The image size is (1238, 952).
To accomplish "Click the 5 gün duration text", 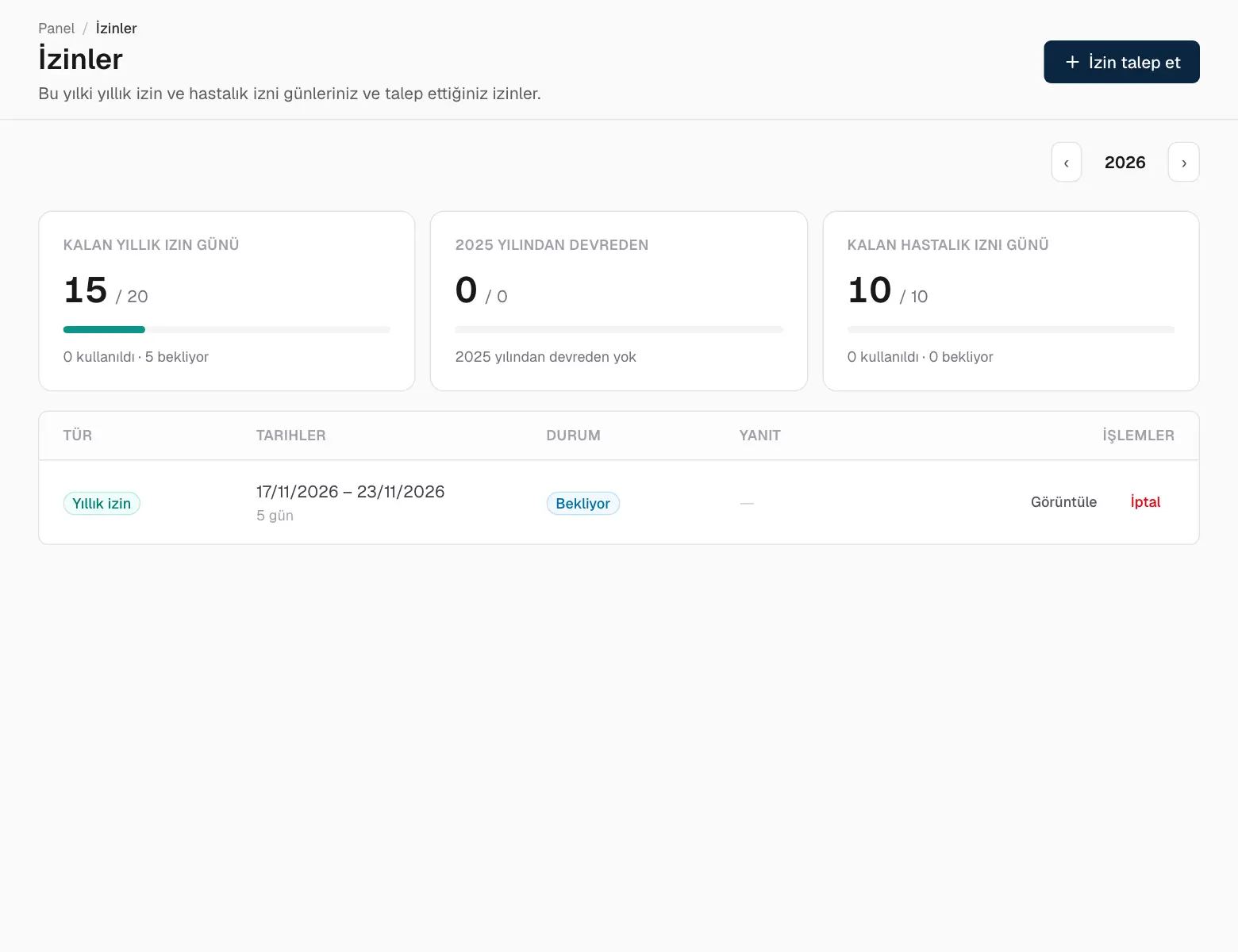I will 275,516.
